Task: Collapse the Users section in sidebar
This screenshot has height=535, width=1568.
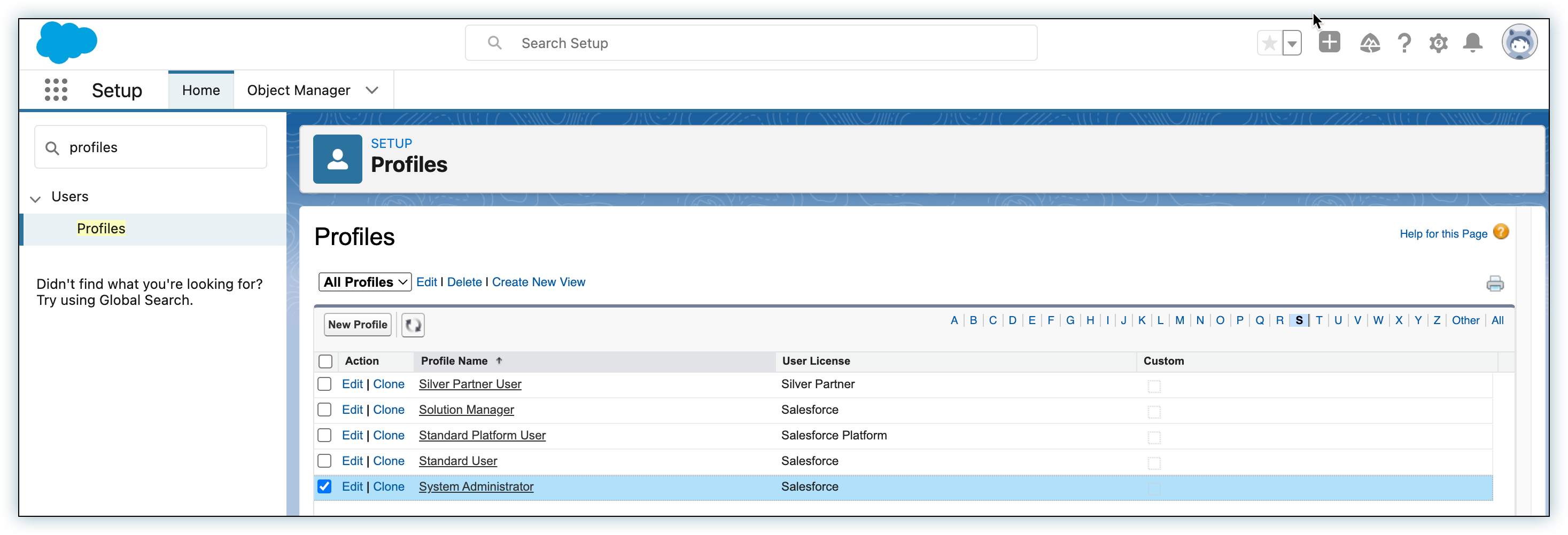Action: pos(36,198)
